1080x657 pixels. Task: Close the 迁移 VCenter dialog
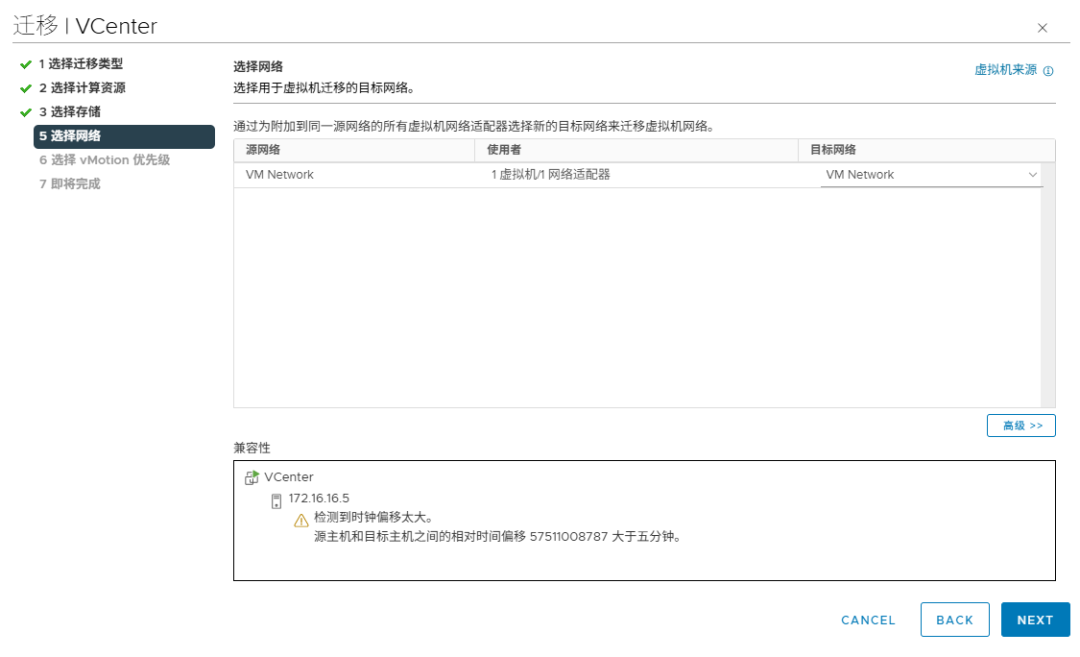tap(1042, 28)
